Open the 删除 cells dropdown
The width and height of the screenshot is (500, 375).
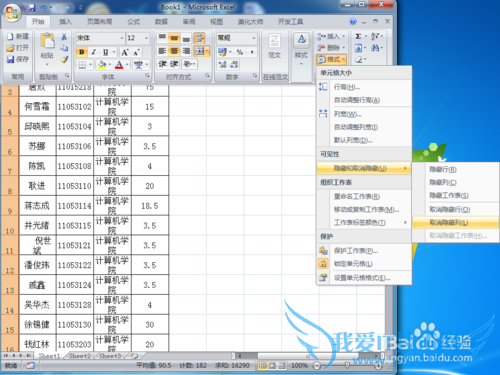331,48
